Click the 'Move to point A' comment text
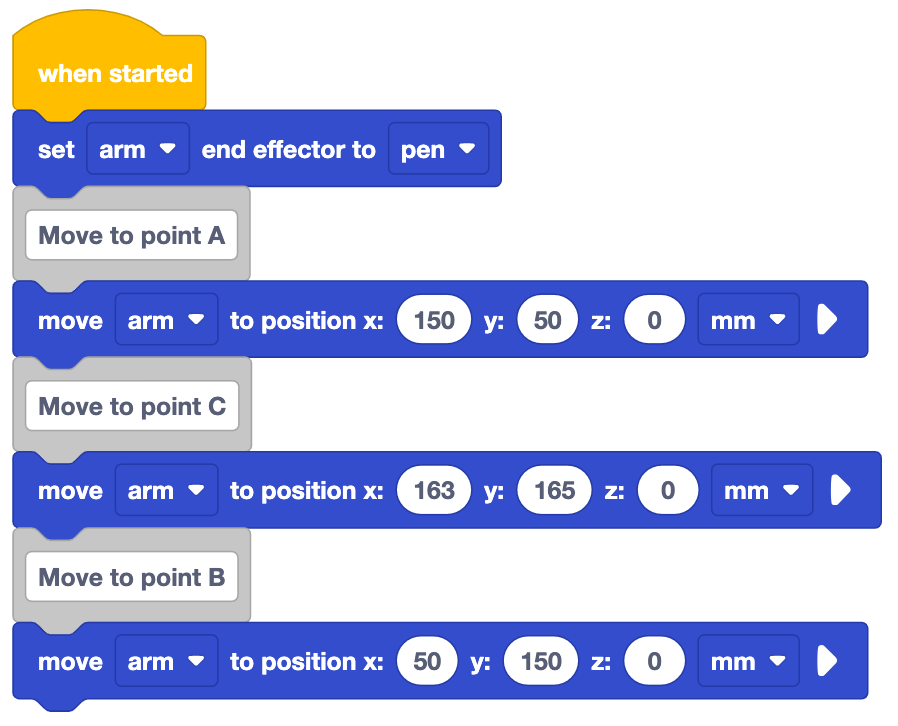 point(132,235)
